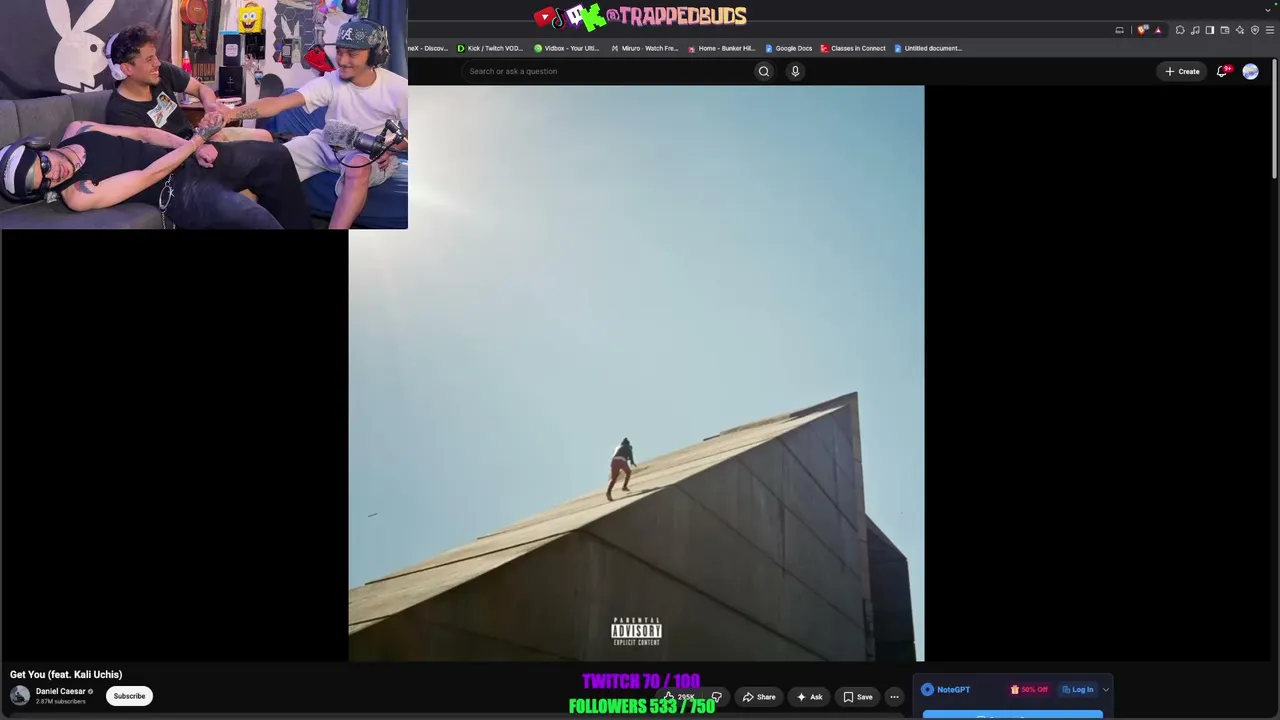Click the Daniel Caesar channel avatar
Viewport: 1280px width, 720px height.
pos(20,696)
